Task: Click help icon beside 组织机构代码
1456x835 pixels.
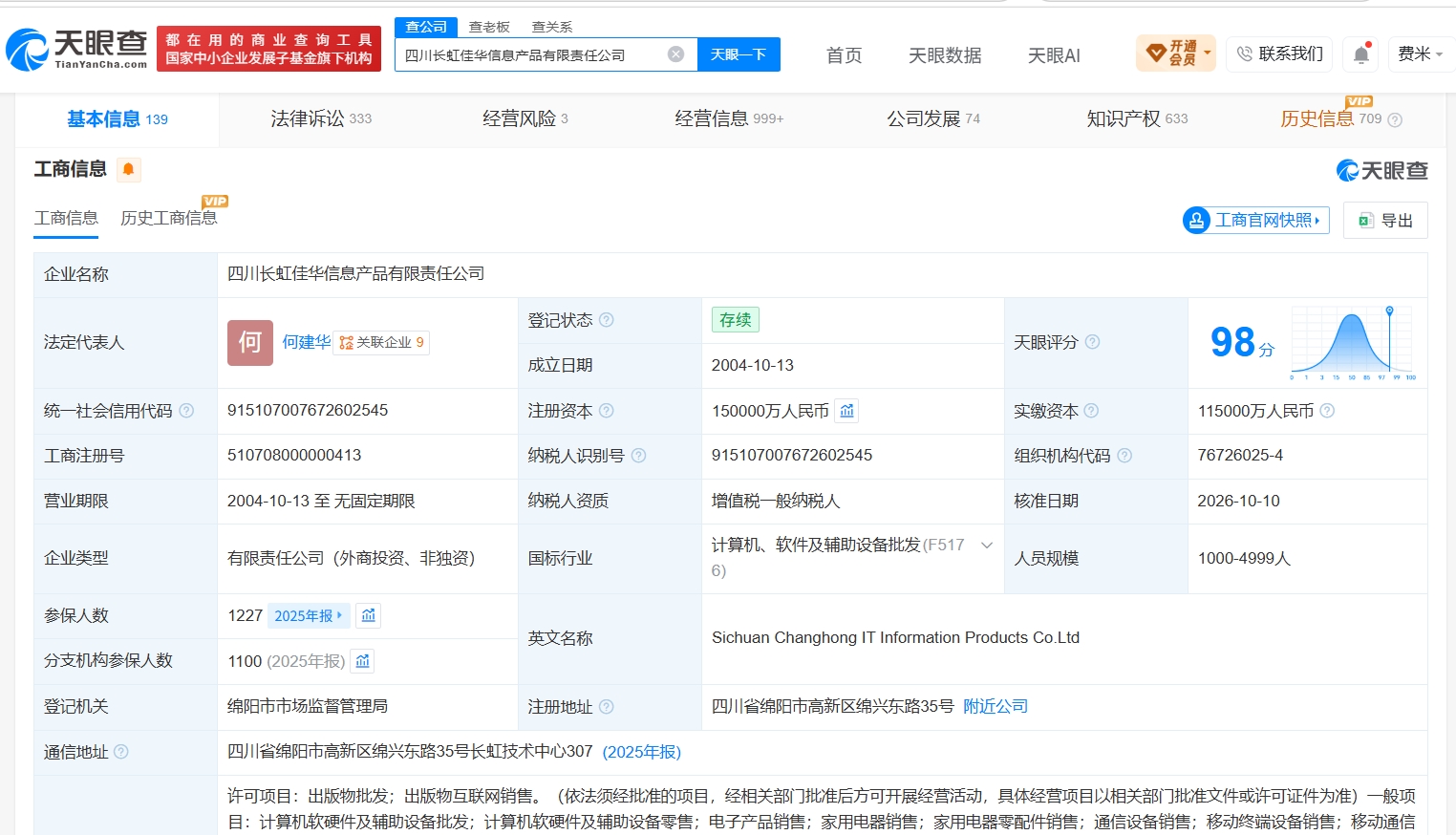Action: [1124, 456]
